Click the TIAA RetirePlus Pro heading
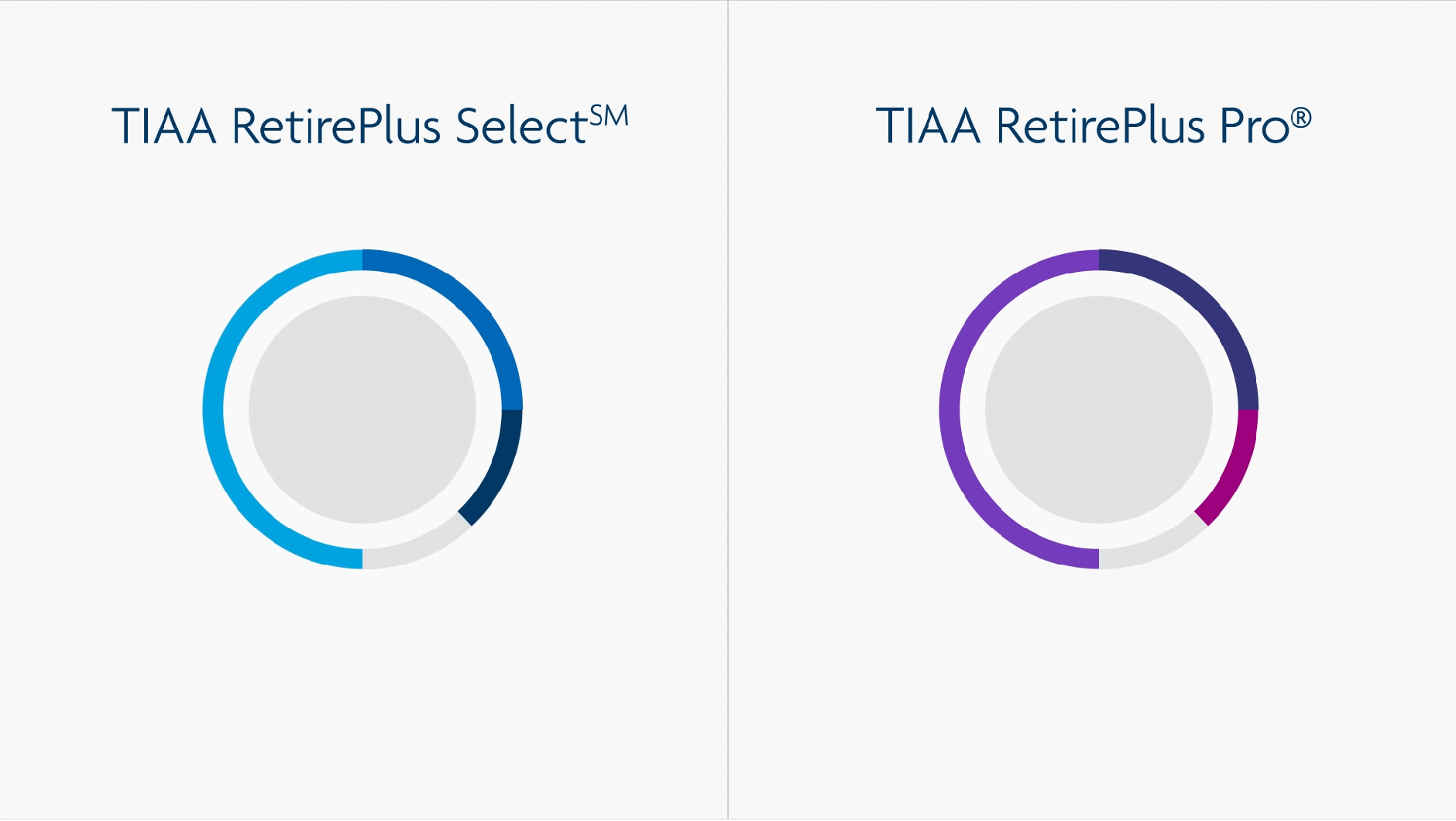Viewport: 1456px width, 821px height. pyautogui.click(x=1093, y=125)
